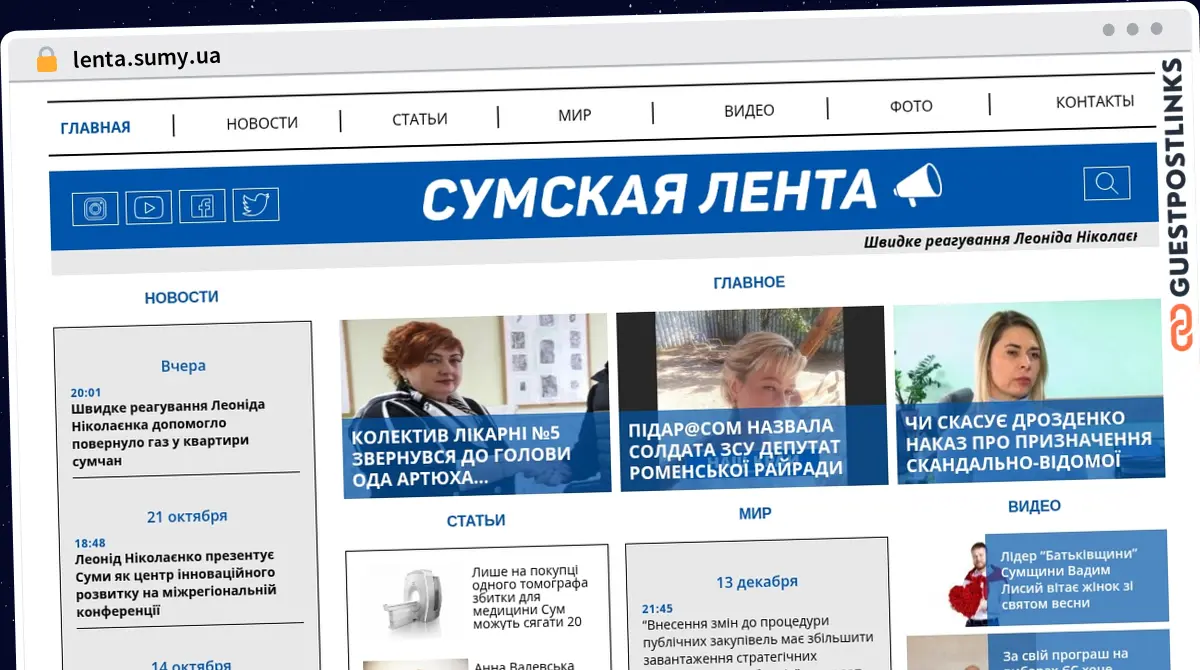Read news about Леонід Ніколаєнко повернуло газ
The width and height of the screenshot is (1200, 670).
(170, 432)
